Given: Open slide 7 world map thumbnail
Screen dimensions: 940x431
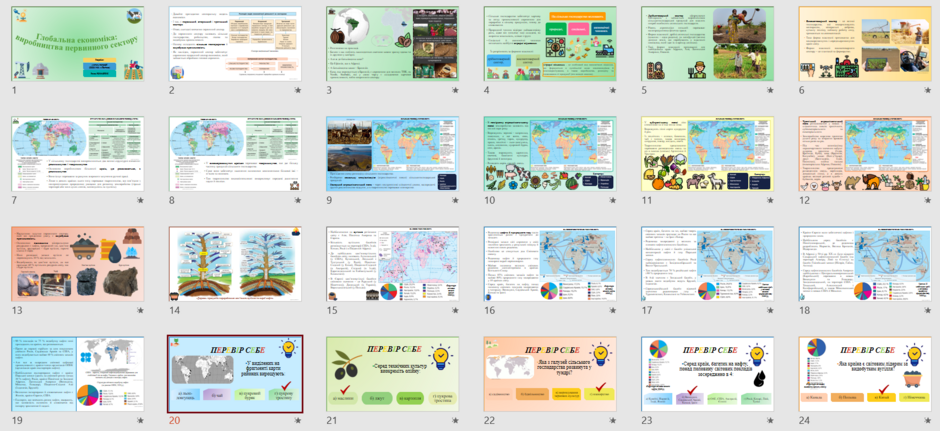Looking at the screenshot, I should point(77,154).
